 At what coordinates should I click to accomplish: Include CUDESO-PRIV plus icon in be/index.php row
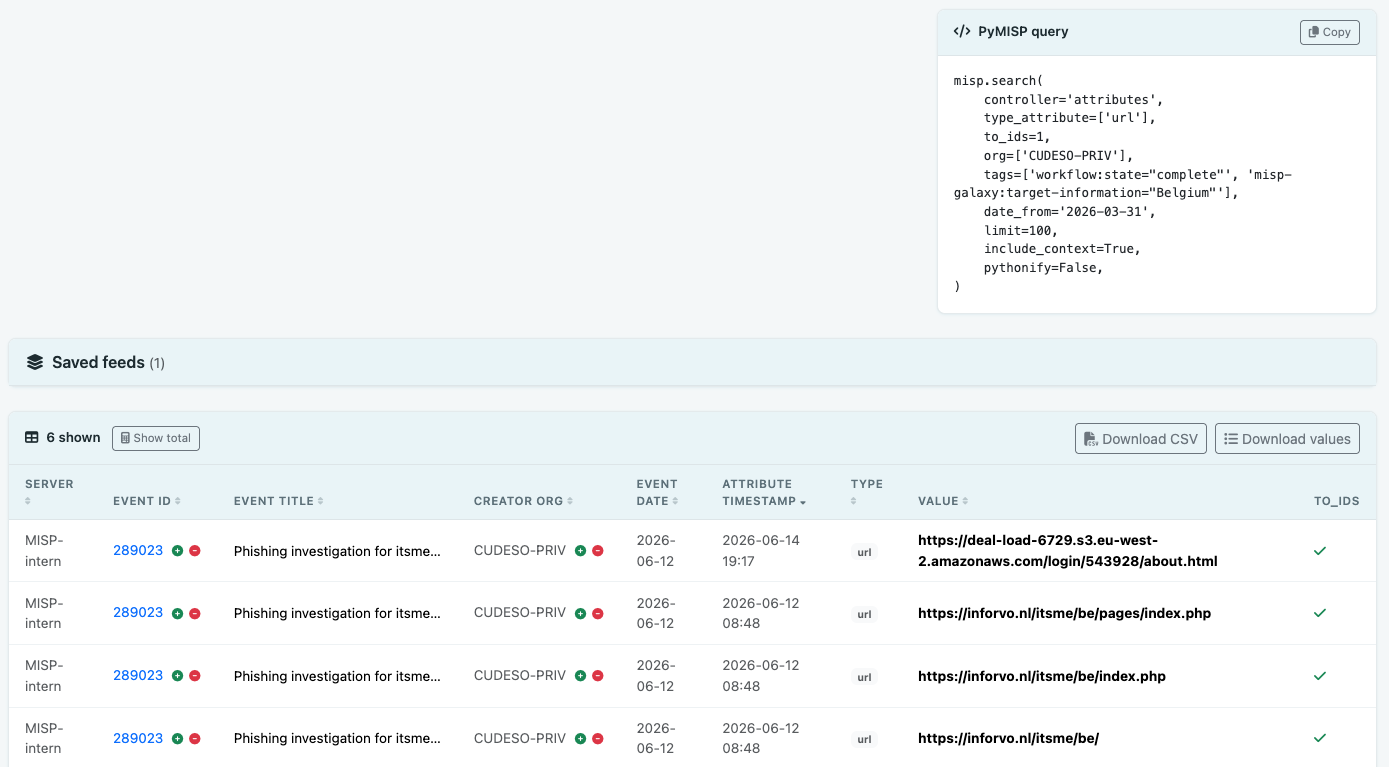click(580, 676)
